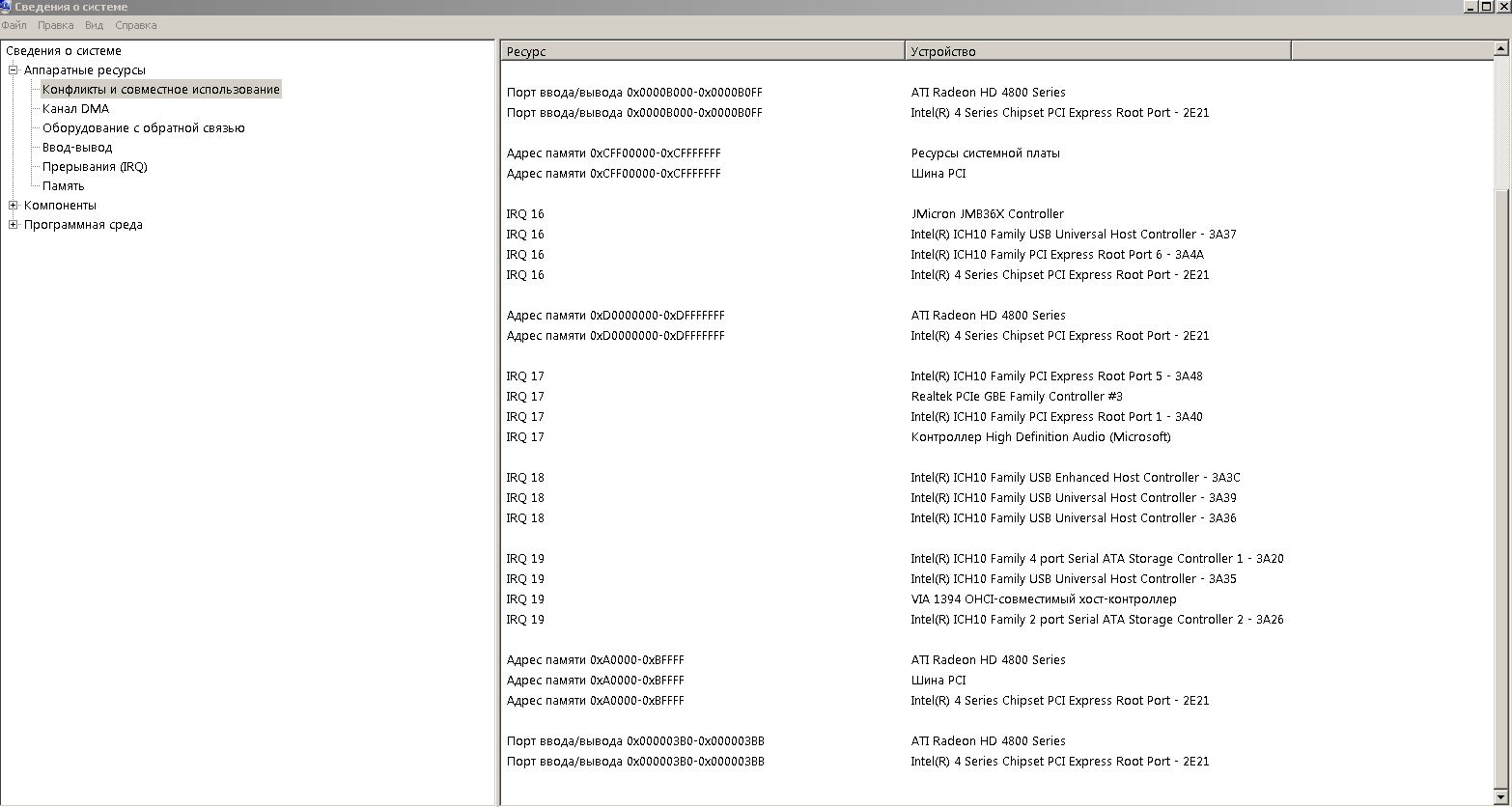Screen dimensions: 1512x807
Task: Click the scrollbar up arrow
Action: point(1502,48)
